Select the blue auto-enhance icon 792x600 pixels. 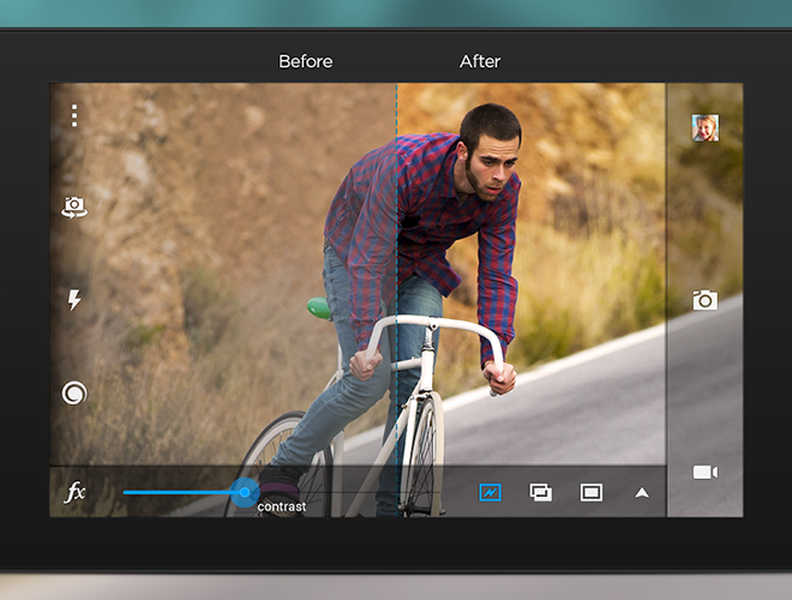pyautogui.click(x=490, y=492)
